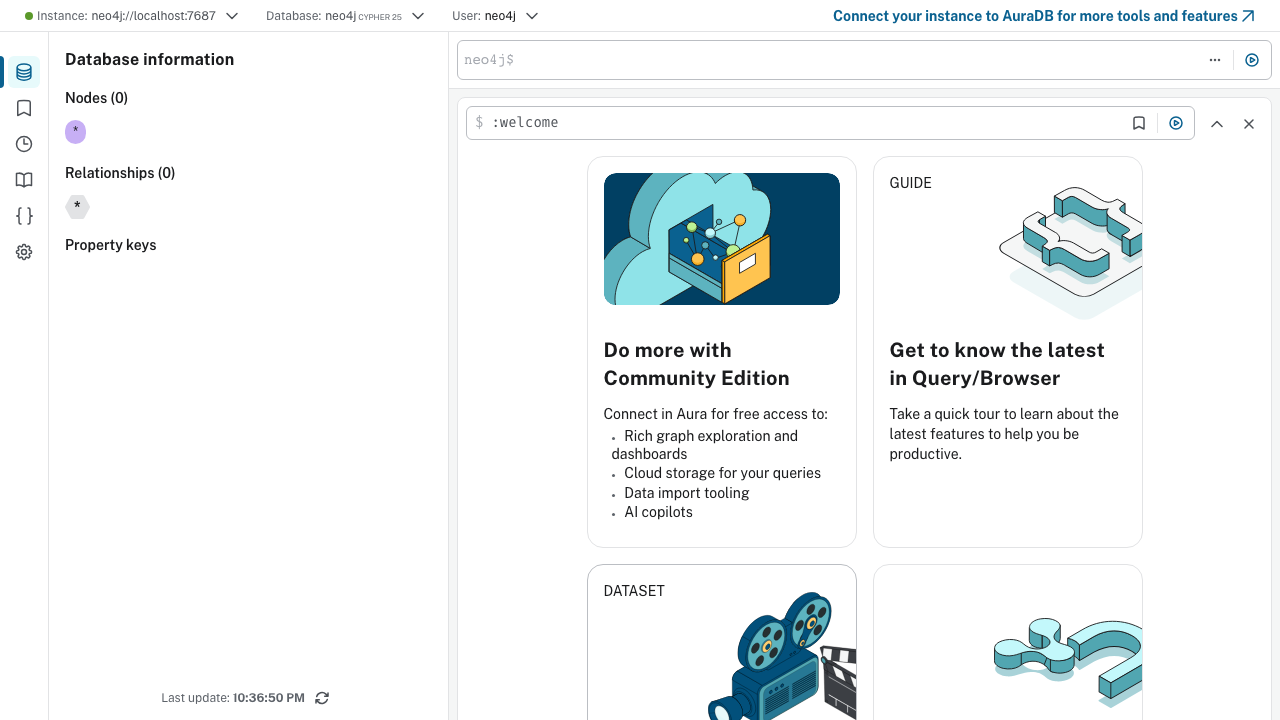Image resolution: width=1280 pixels, height=720 pixels.
Task: Select the all-relationships asterisk pill
Action: (77, 207)
